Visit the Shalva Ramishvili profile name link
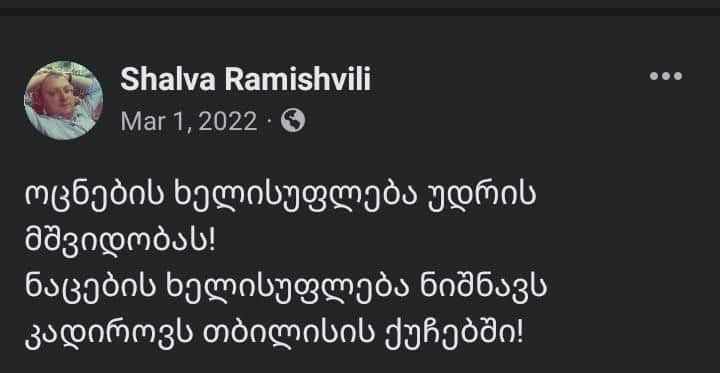 [245, 80]
